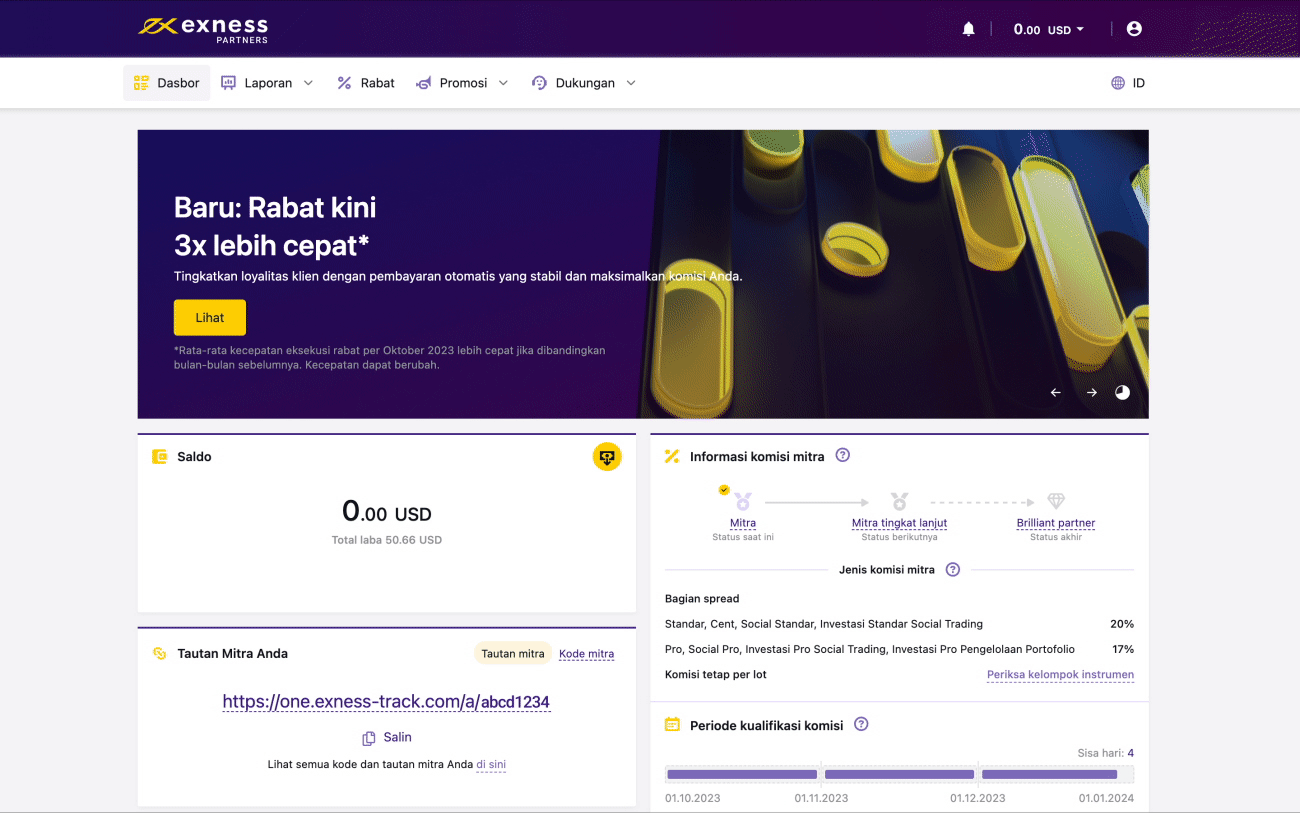This screenshot has height=813, width=1300.
Task: Select the Tautan mitra pill
Action: pyautogui.click(x=513, y=654)
